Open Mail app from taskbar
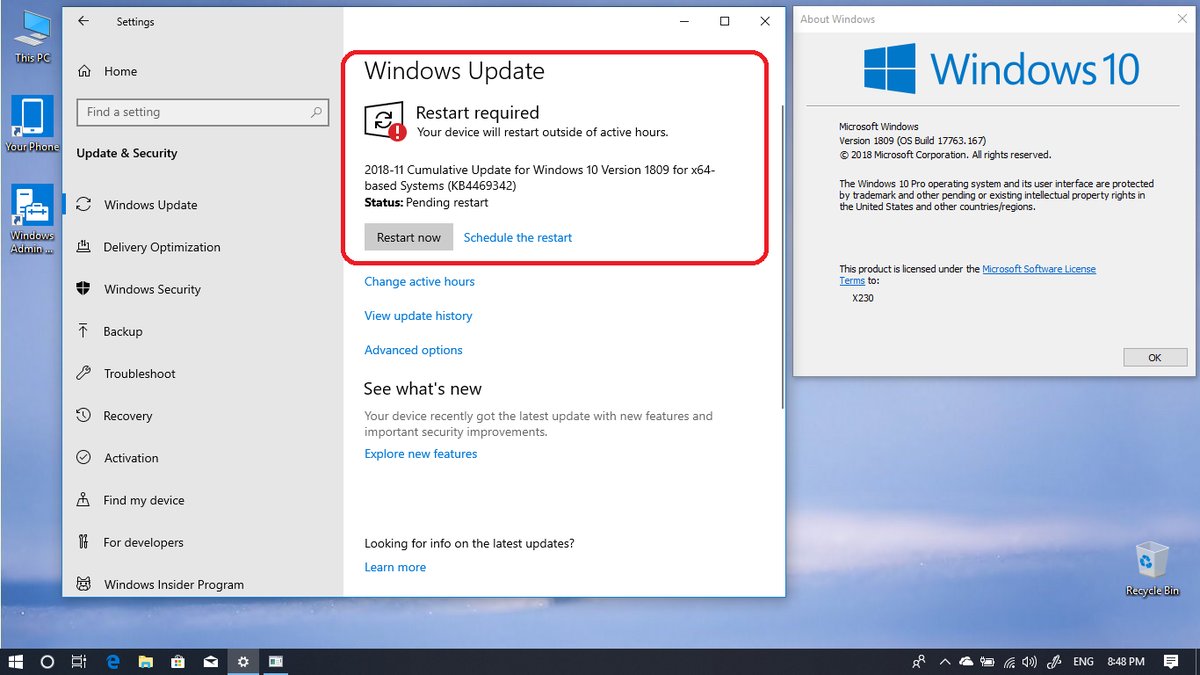Image resolution: width=1200 pixels, height=675 pixels. click(x=210, y=661)
